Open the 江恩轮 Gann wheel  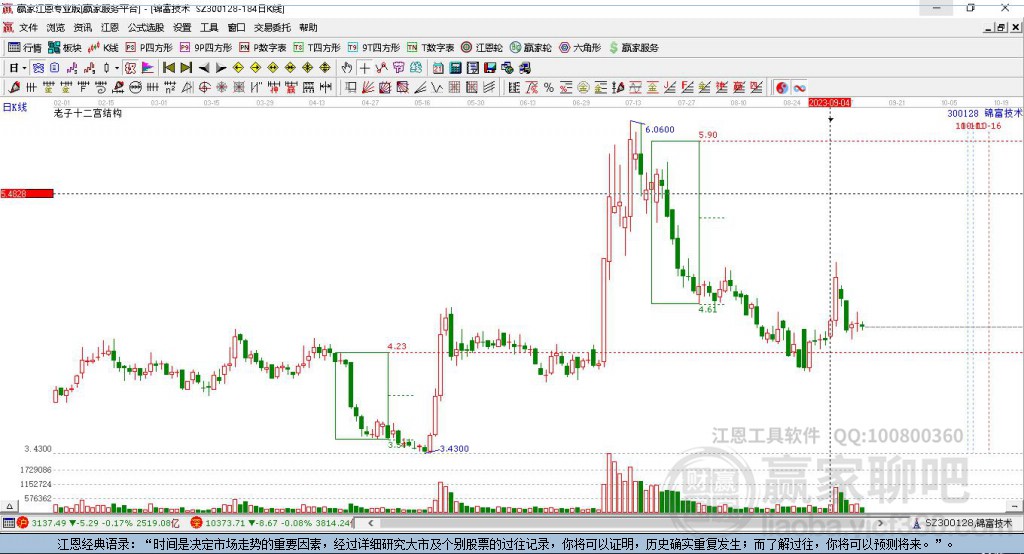coord(482,48)
